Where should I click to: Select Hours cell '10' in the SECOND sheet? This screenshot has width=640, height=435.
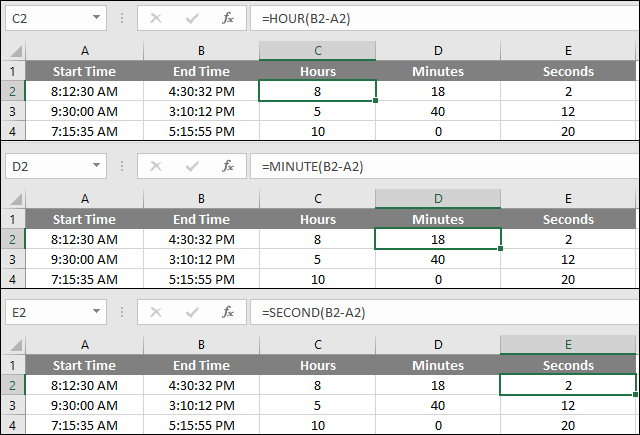pos(318,426)
